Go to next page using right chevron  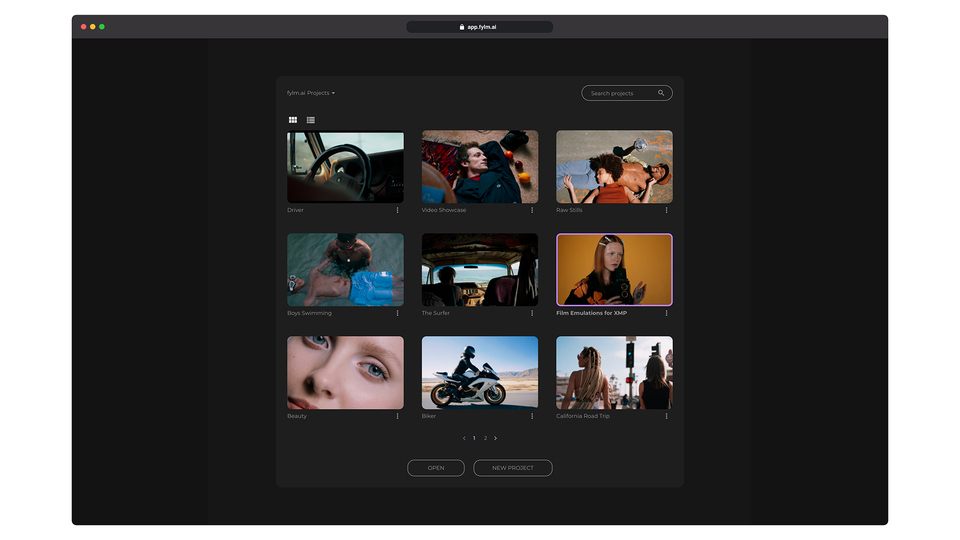pos(495,438)
